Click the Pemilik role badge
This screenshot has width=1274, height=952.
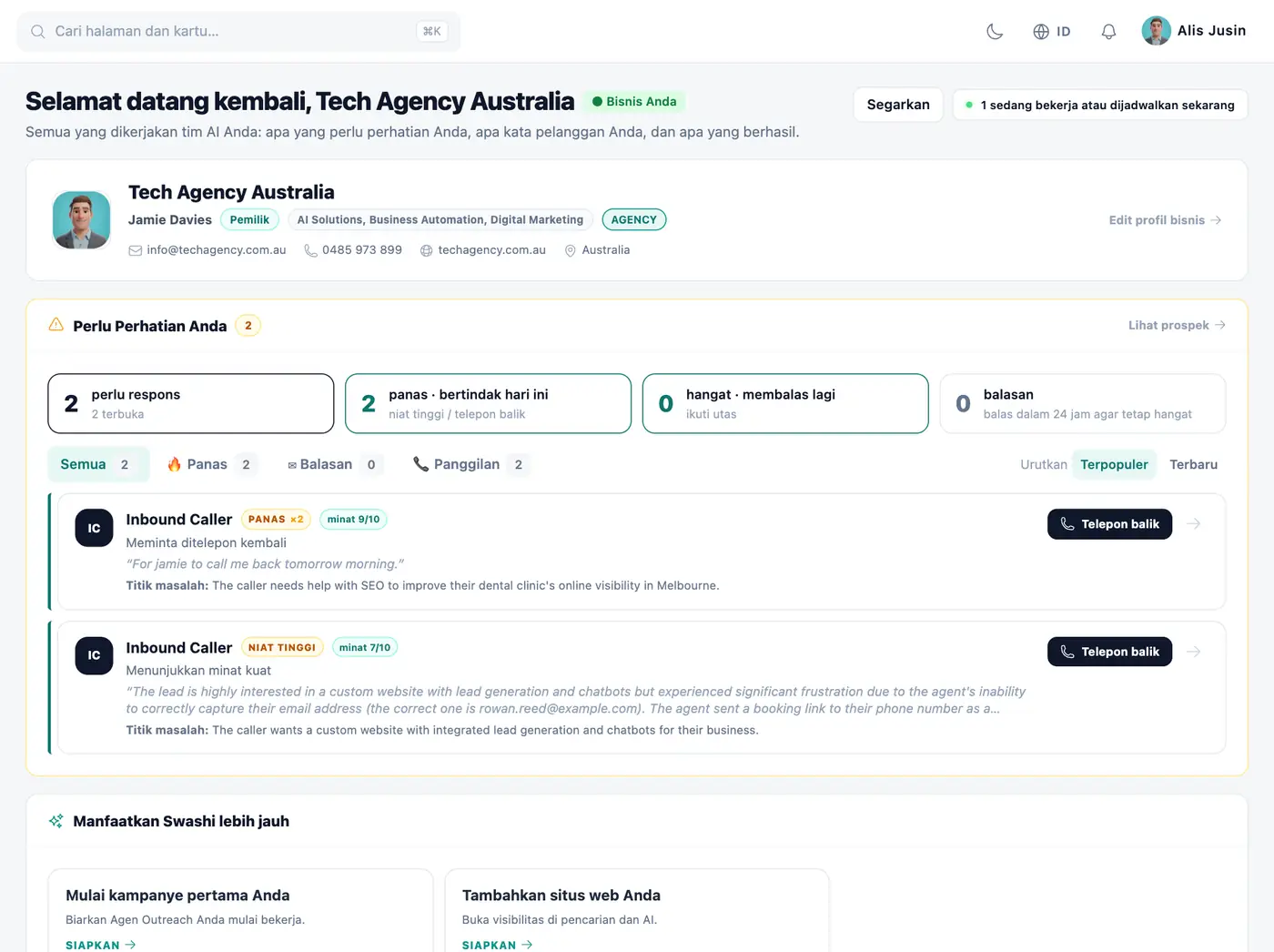click(249, 219)
